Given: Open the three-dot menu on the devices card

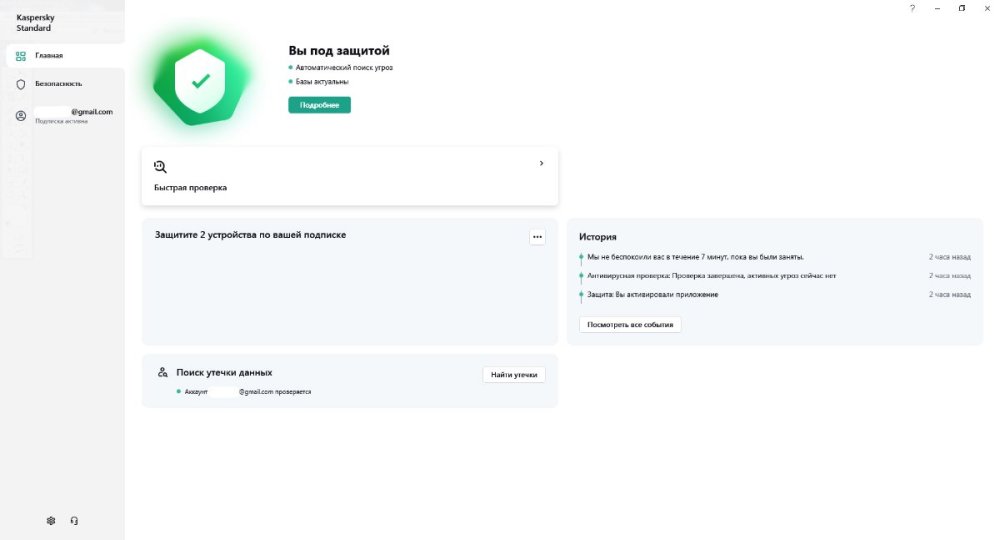Looking at the screenshot, I should click(537, 237).
